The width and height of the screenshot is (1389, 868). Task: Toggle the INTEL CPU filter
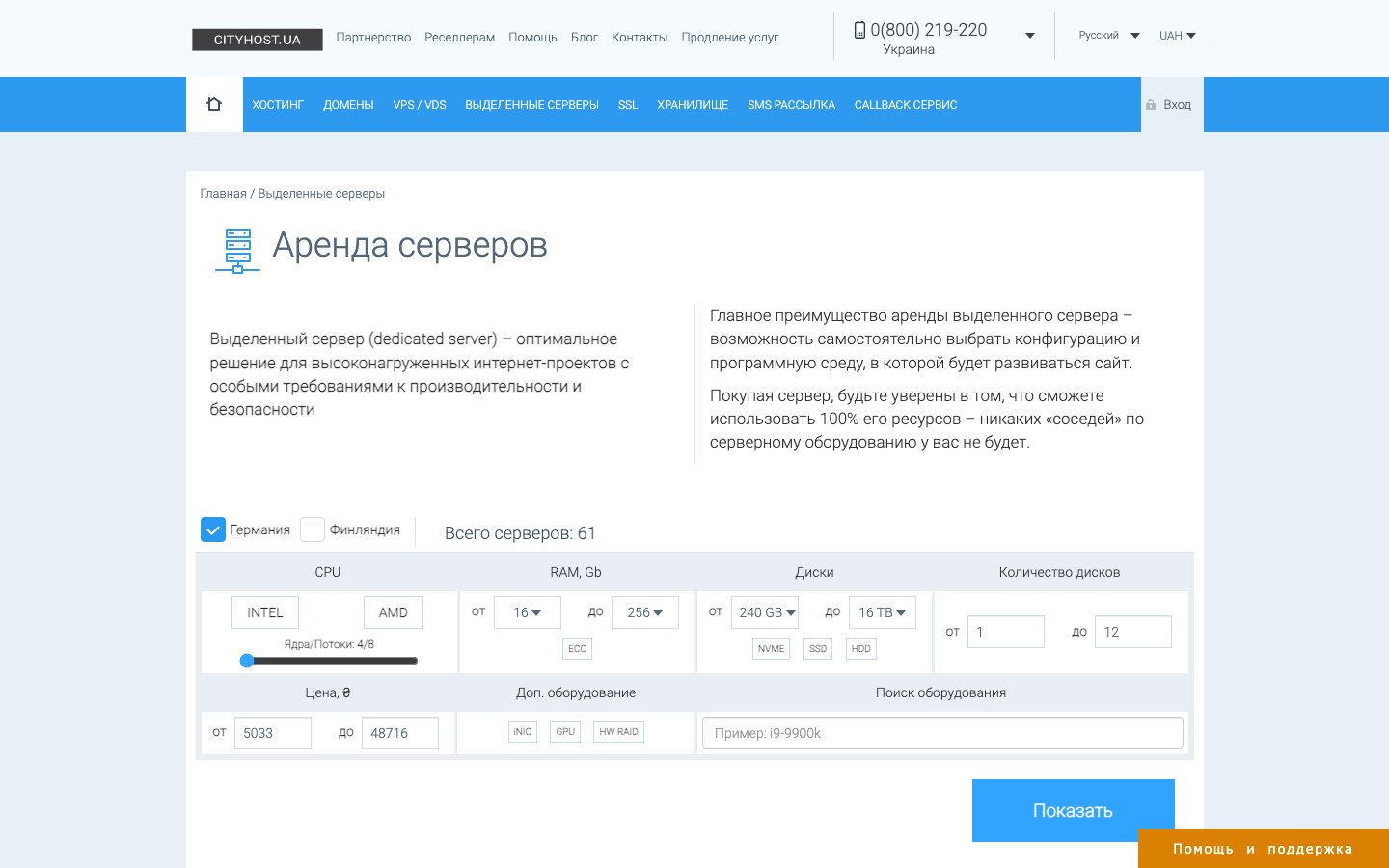pyautogui.click(x=265, y=612)
